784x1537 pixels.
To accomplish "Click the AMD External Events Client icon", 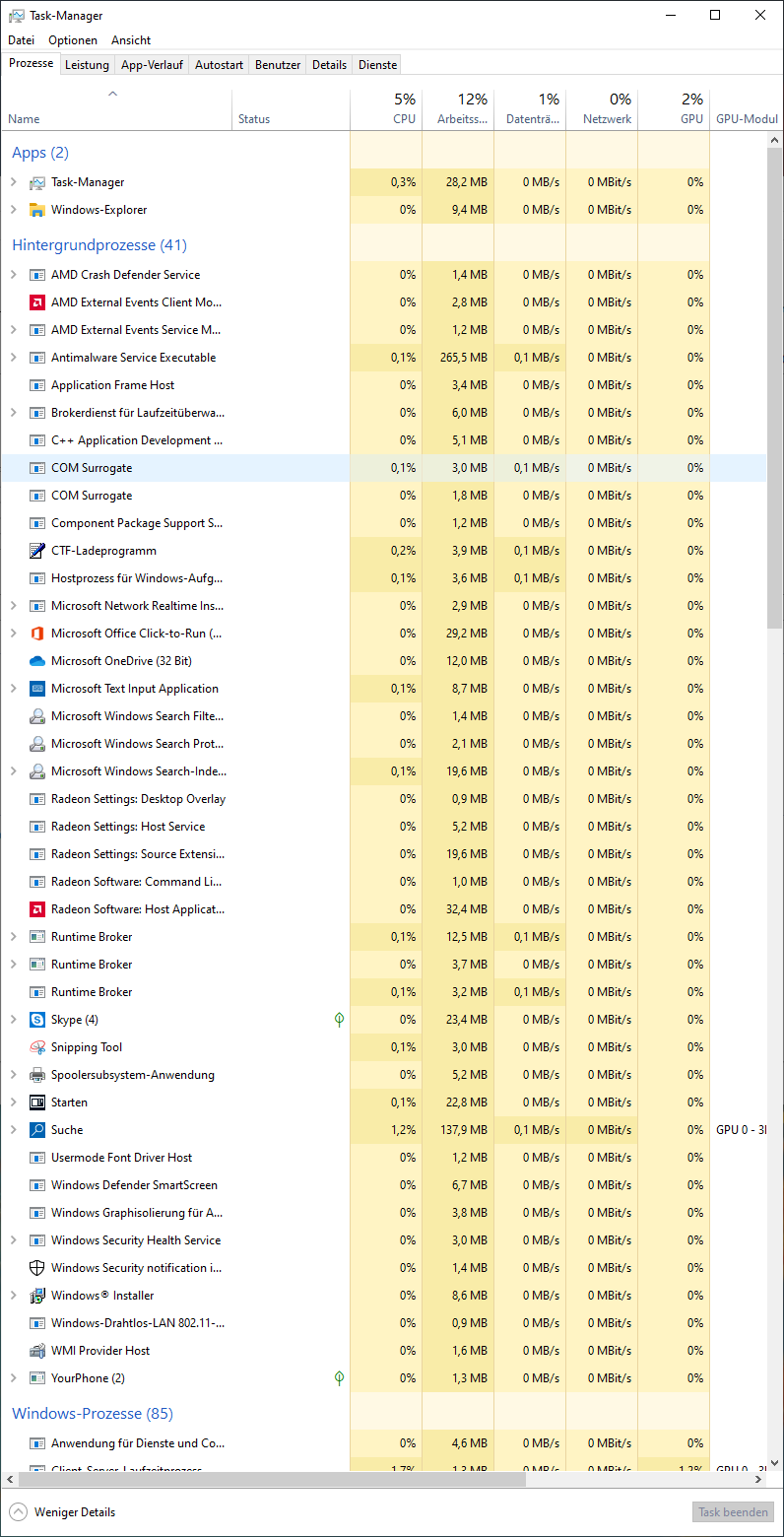I will pos(37,302).
